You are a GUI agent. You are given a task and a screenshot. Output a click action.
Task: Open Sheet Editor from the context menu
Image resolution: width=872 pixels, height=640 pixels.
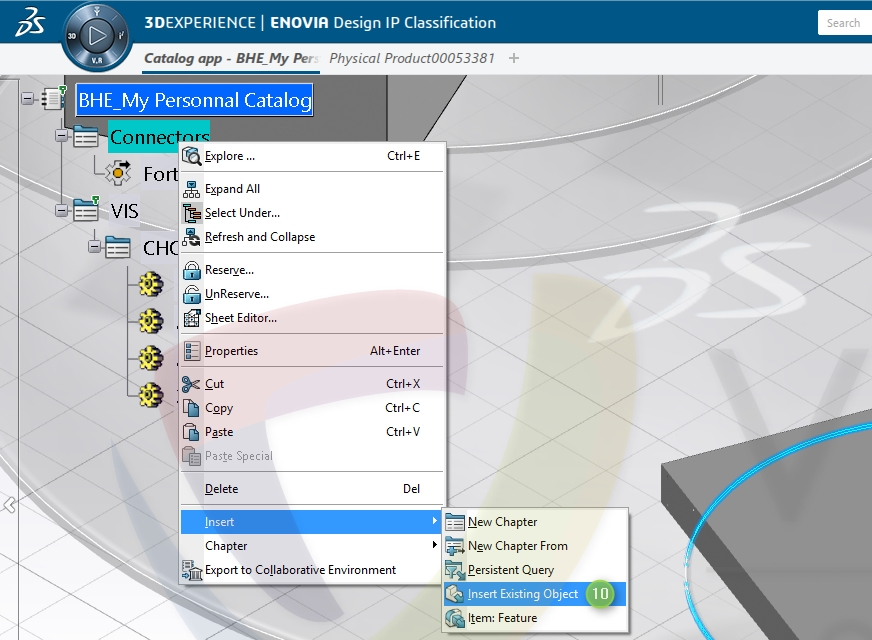coord(312,318)
